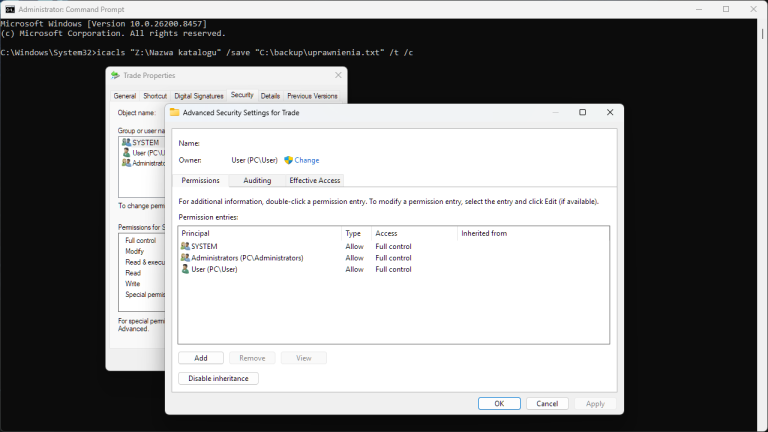
Task: Click the Command Prompt icon in title bar
Action: (10, 9)
